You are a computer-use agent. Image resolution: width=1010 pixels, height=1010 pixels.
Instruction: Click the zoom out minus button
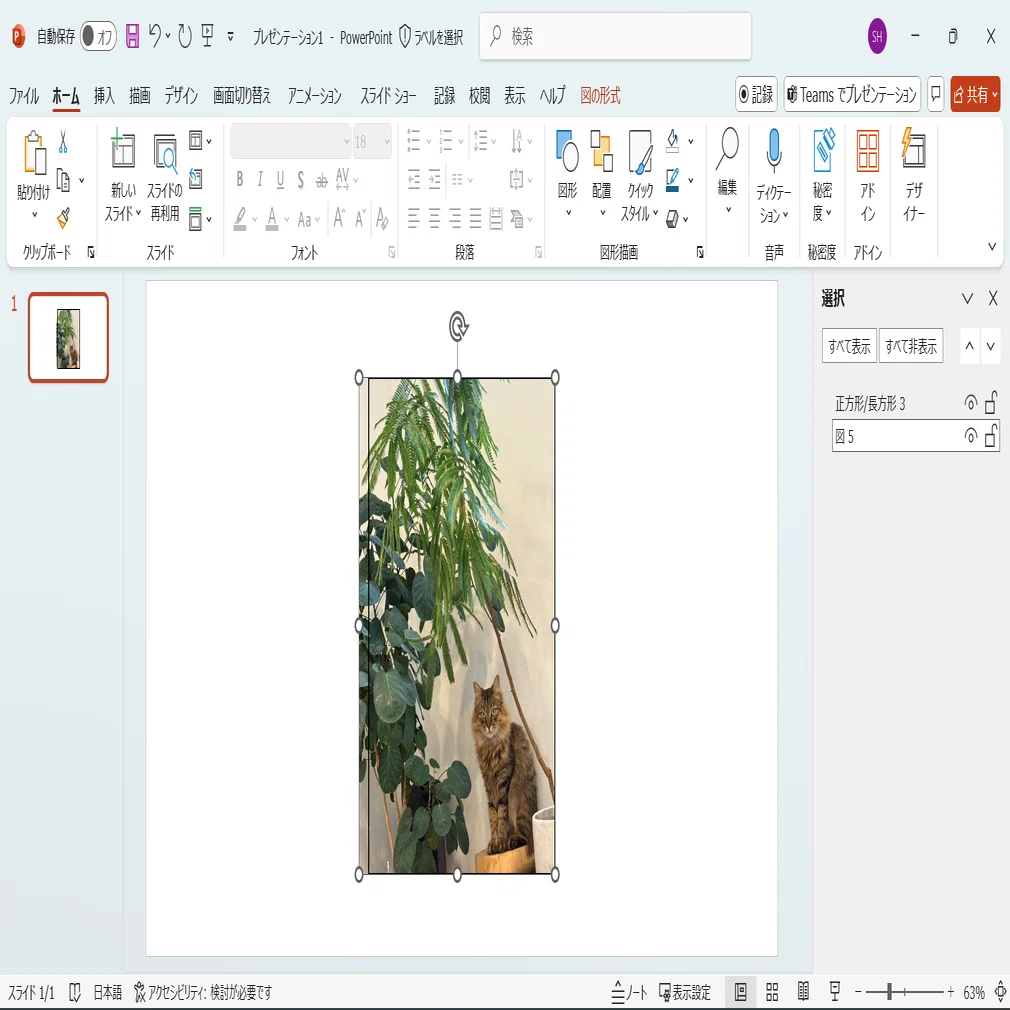tap(858, 992)
